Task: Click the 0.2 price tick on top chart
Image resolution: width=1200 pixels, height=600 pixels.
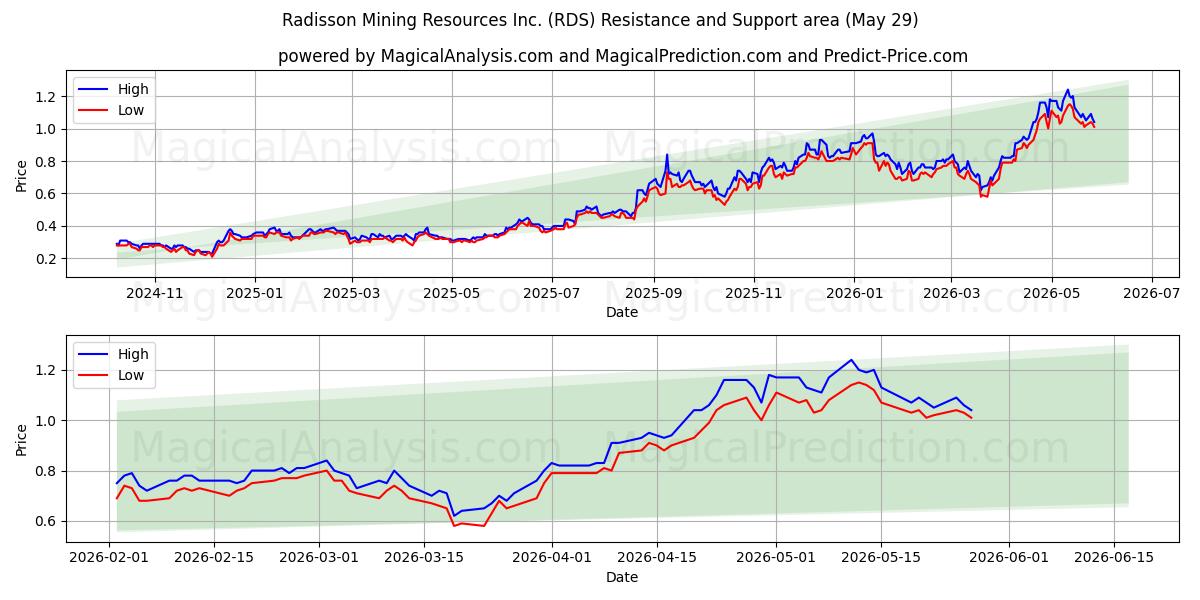Action: pos(48,259)
